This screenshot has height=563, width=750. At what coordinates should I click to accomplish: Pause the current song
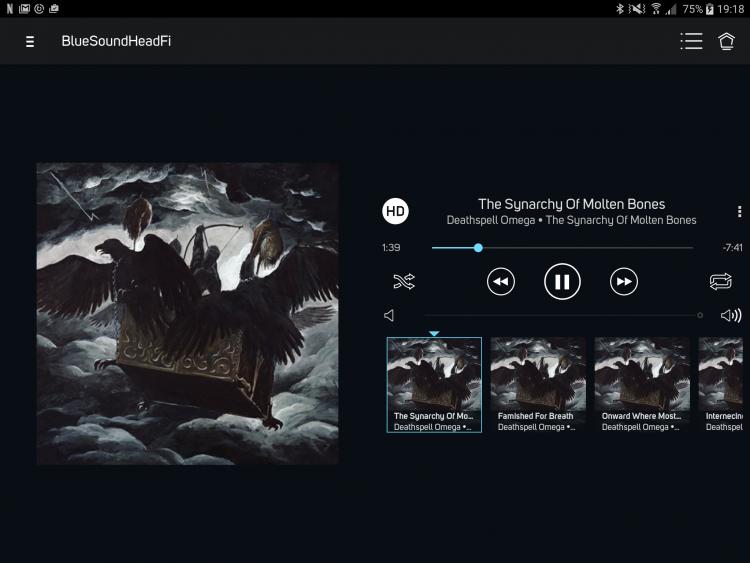(x=562, y=282)
